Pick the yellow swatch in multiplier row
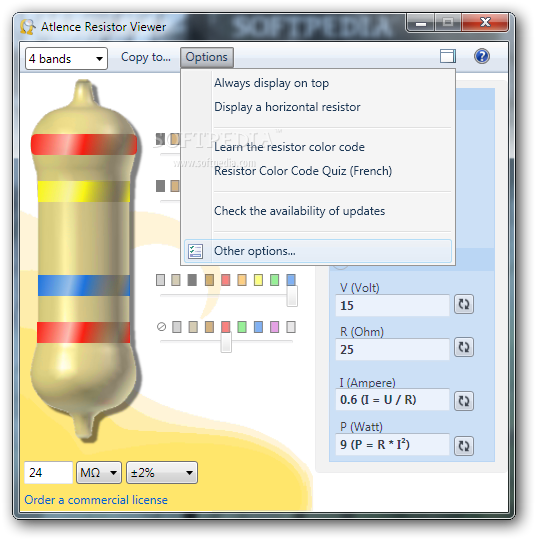Screen dimensions: 536x540 258,280
